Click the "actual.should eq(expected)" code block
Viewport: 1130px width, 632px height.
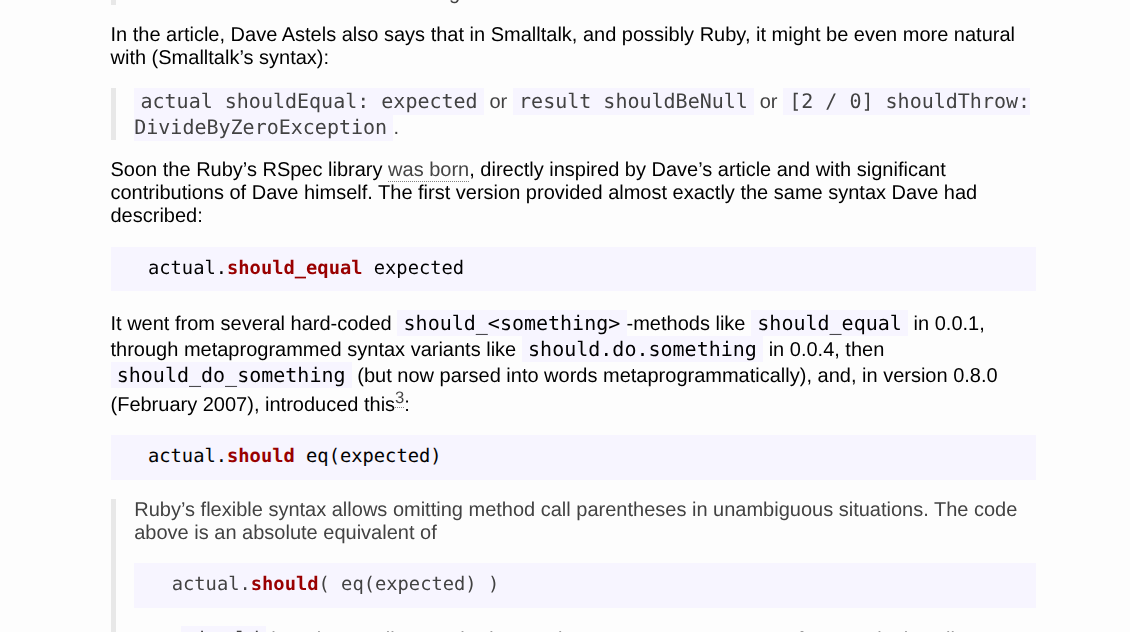tap(573, 457)
